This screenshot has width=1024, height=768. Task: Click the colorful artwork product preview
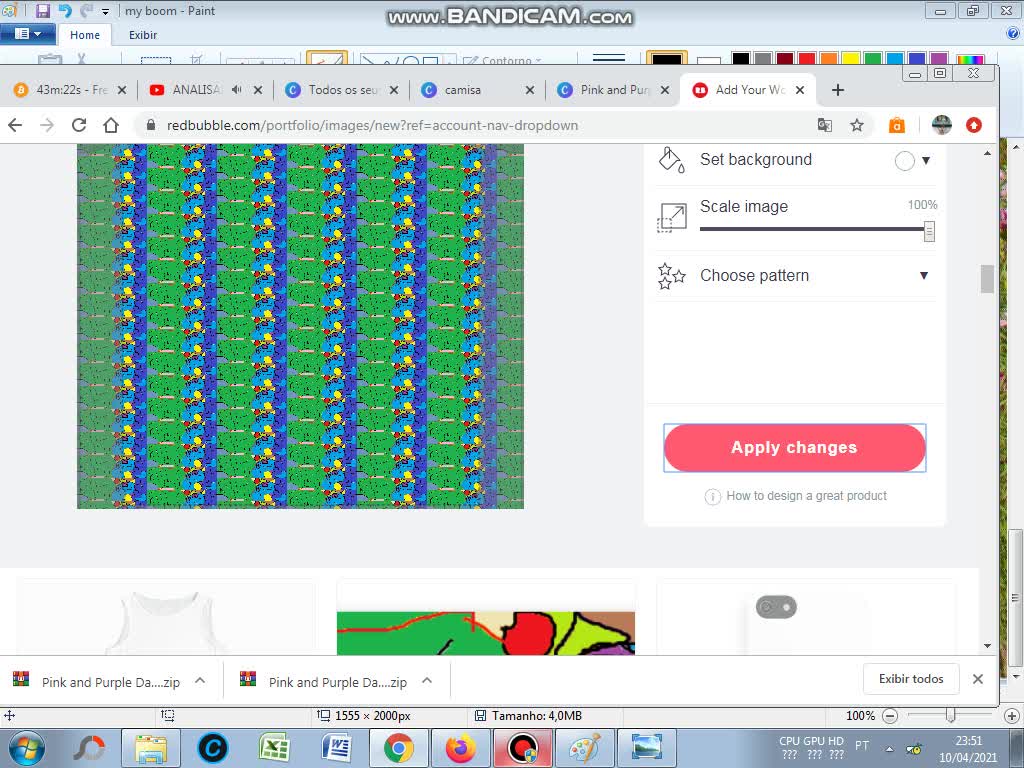[486, 633]
